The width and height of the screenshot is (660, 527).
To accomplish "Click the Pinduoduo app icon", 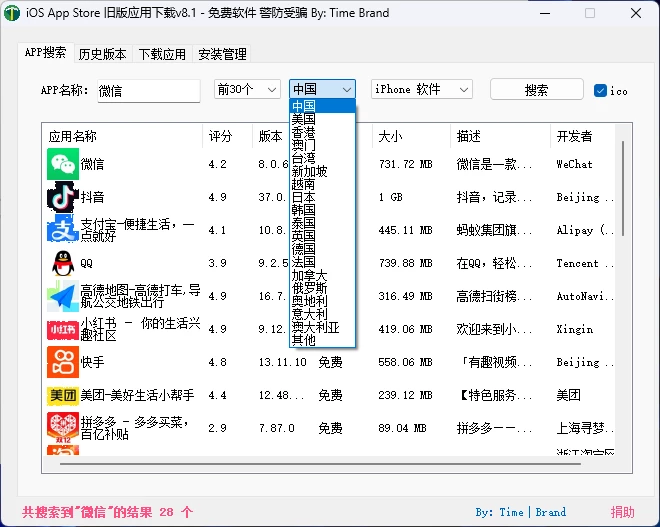I will click(x=63, y=428).
